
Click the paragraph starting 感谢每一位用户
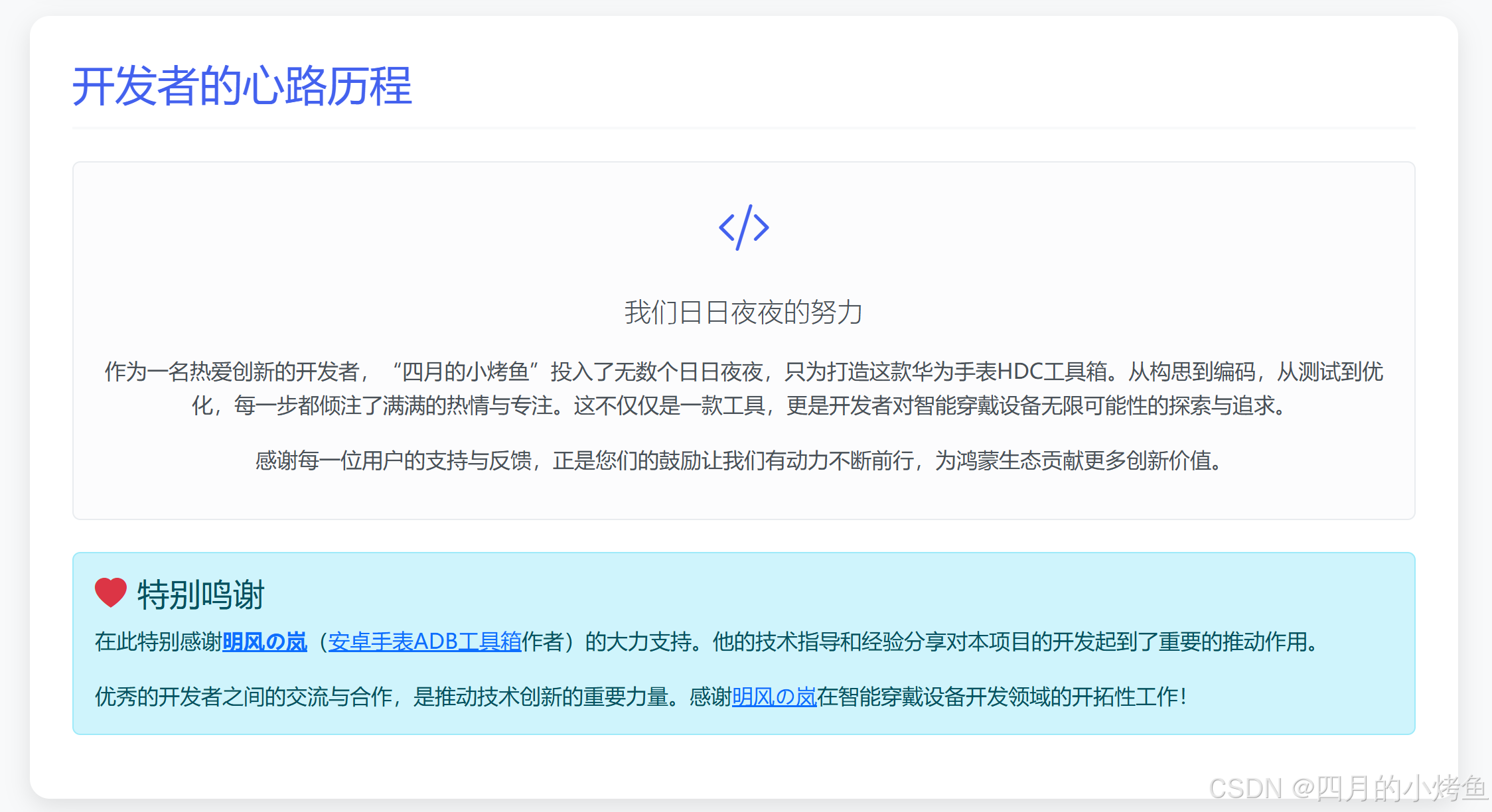[738, 460]
